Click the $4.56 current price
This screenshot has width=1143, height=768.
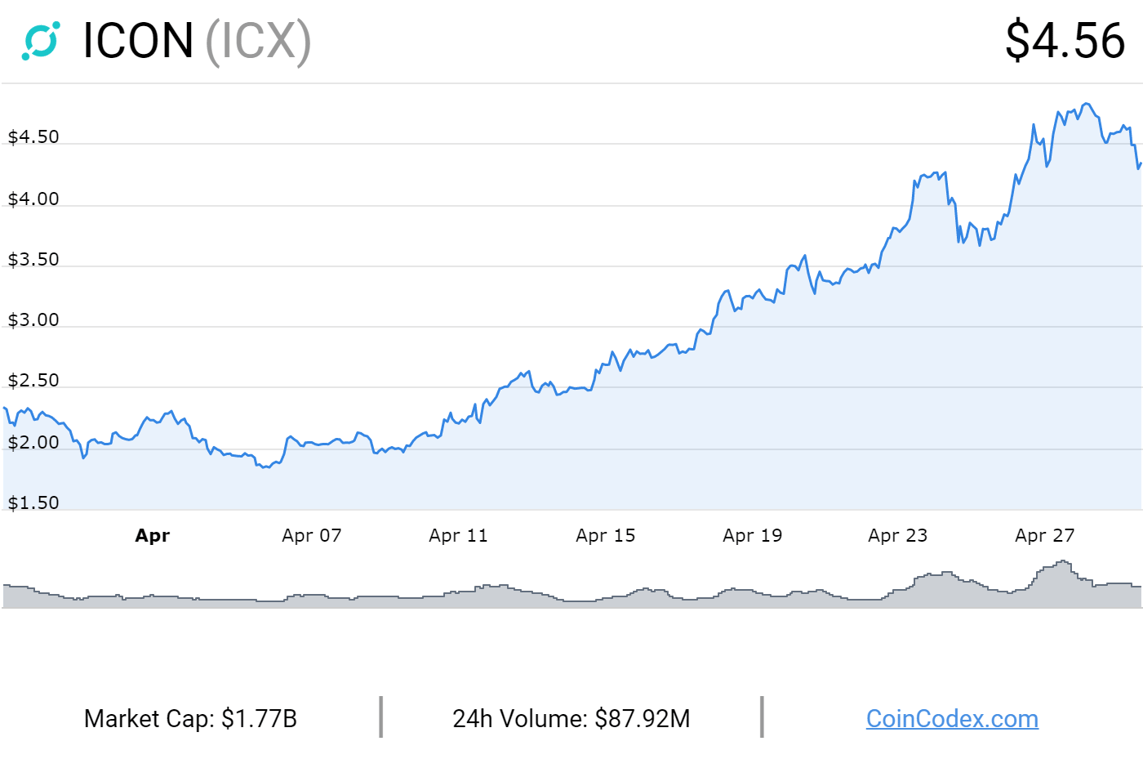1065,41
